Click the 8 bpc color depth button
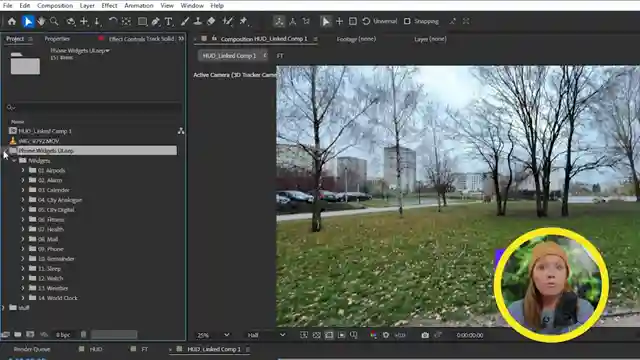640x360 pixels. (63, 335)
